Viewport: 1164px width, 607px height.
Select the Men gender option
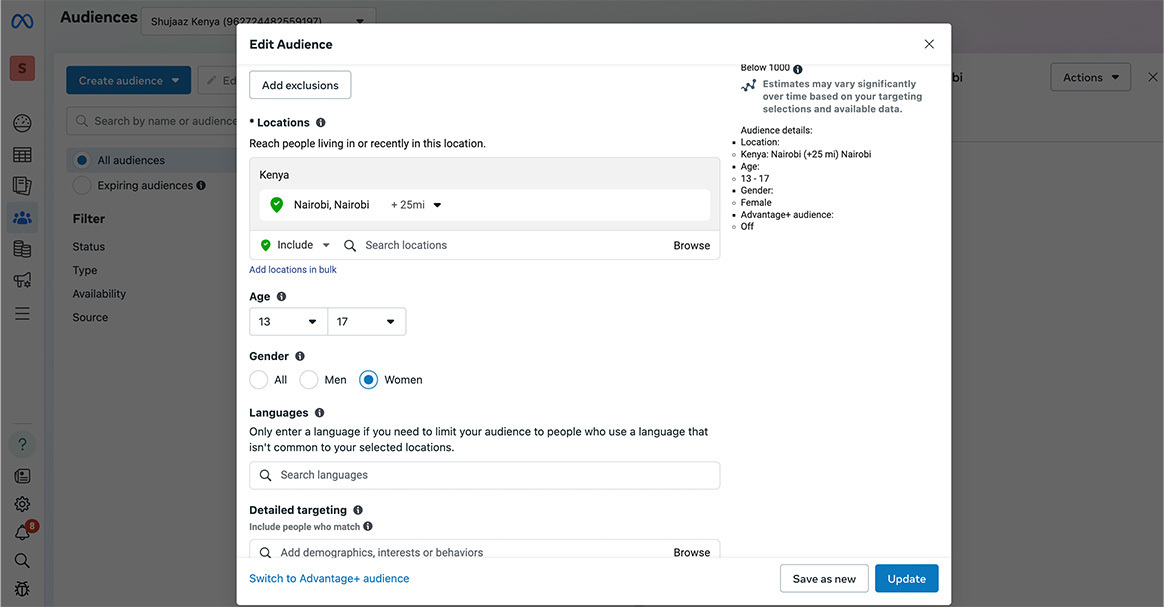click(x=309, y=380)
